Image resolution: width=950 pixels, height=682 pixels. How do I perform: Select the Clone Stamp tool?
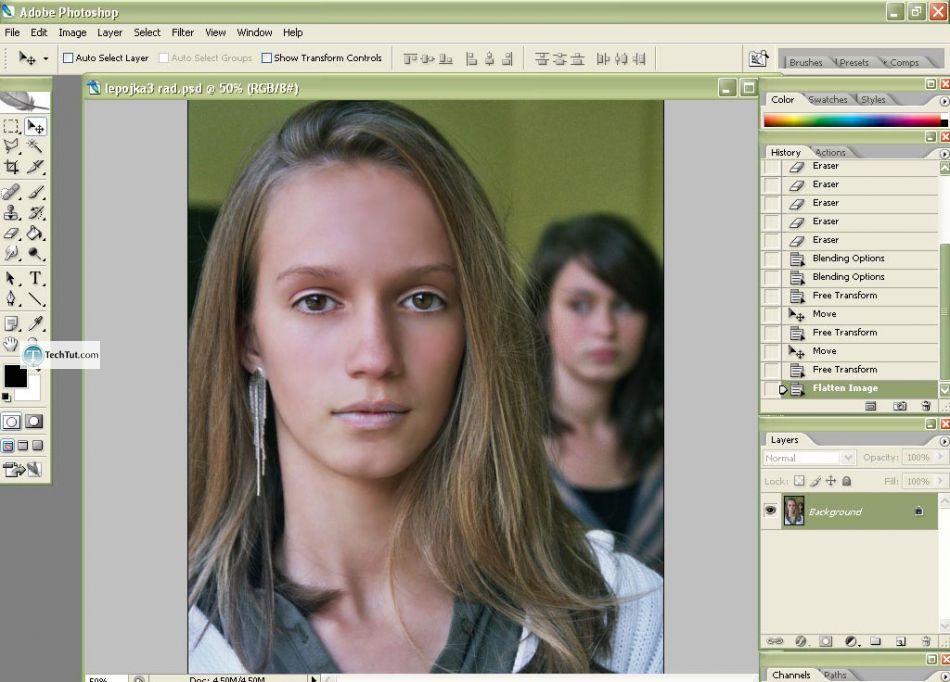coord(12,213)
